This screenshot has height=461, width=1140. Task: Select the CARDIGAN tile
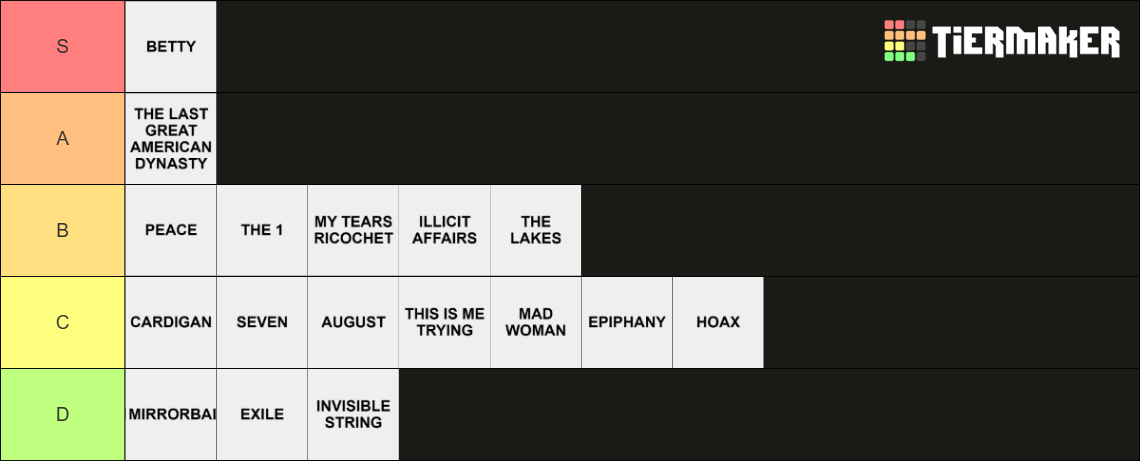(171, 322)
